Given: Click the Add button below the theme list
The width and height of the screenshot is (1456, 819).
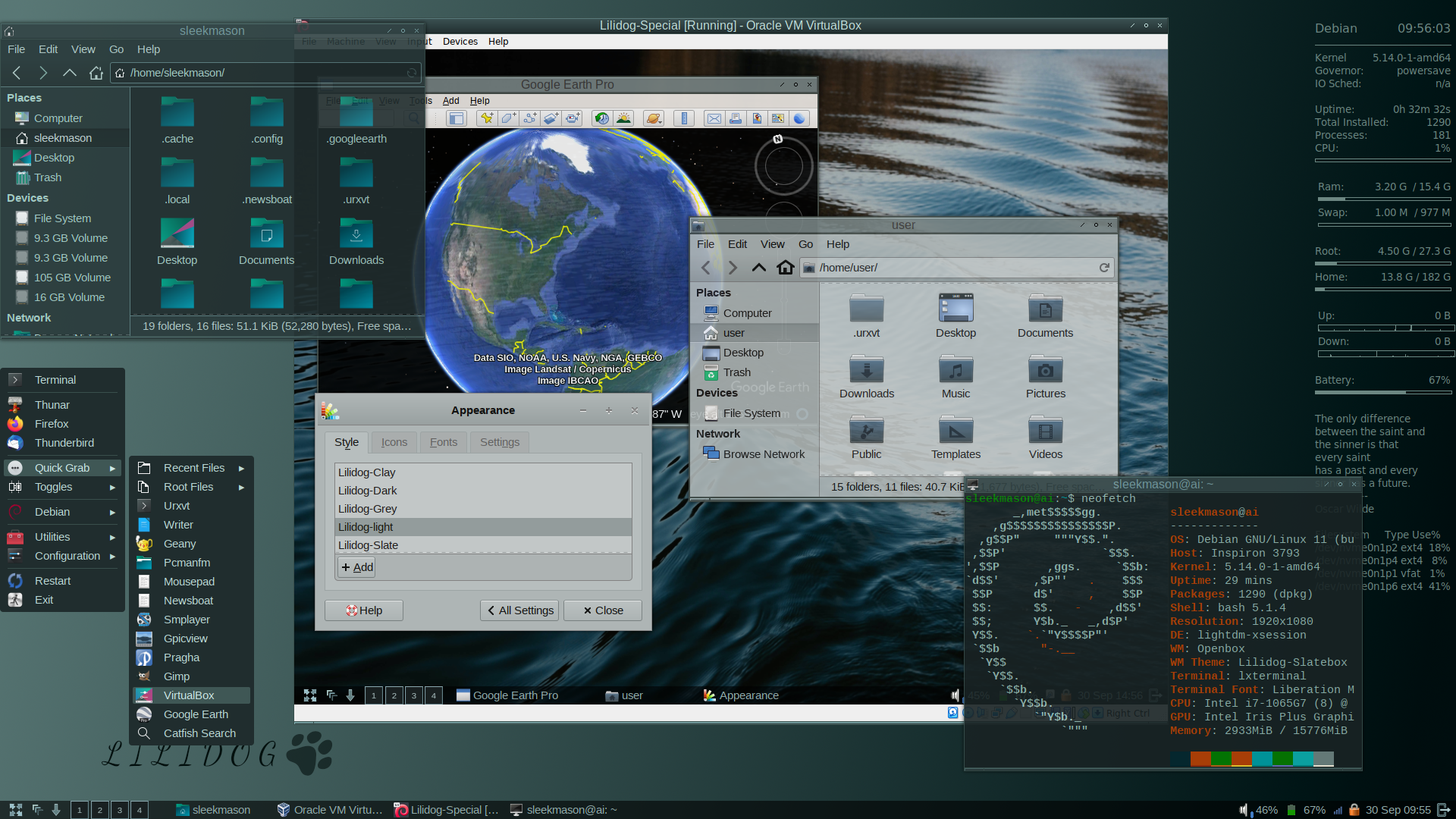Looking at the screenshot, I should (x=356, y=567).
